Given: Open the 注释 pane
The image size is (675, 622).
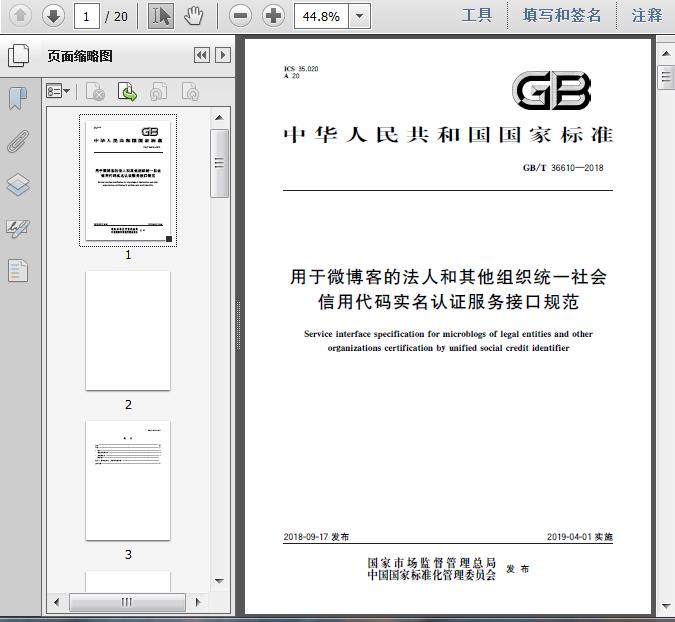Looking at the screenshot, I should [x=647, y=15].
